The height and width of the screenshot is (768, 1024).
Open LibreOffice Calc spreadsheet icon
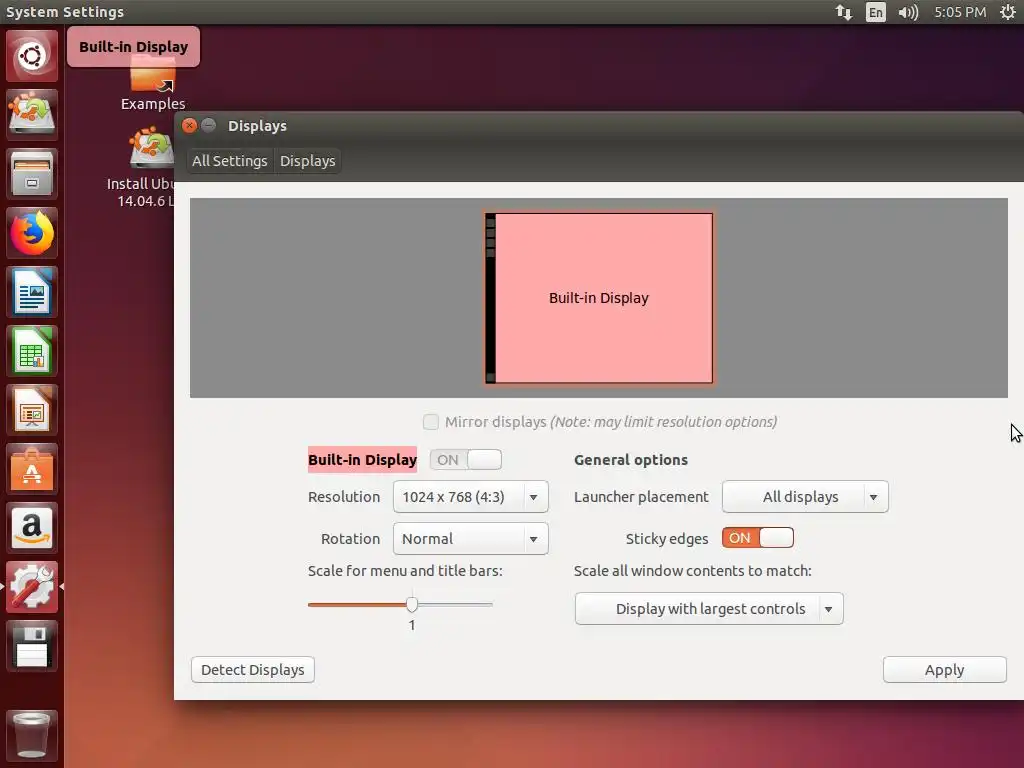[31, 351]
